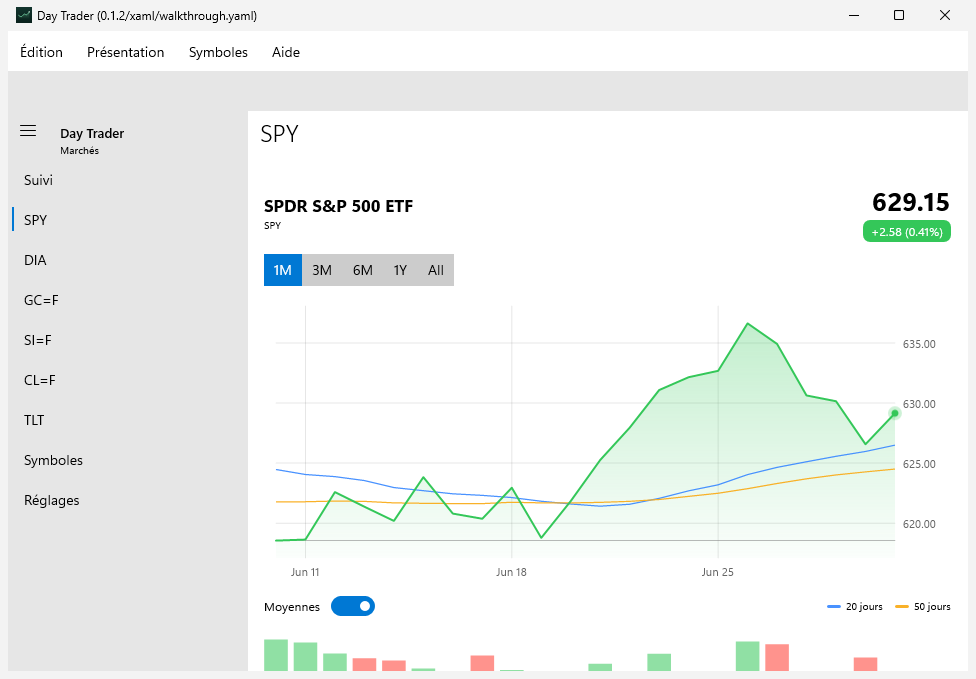Screen dimensions: 976x679
Task: Click the 625.00 price axis label
Action: tap(919, 464)
